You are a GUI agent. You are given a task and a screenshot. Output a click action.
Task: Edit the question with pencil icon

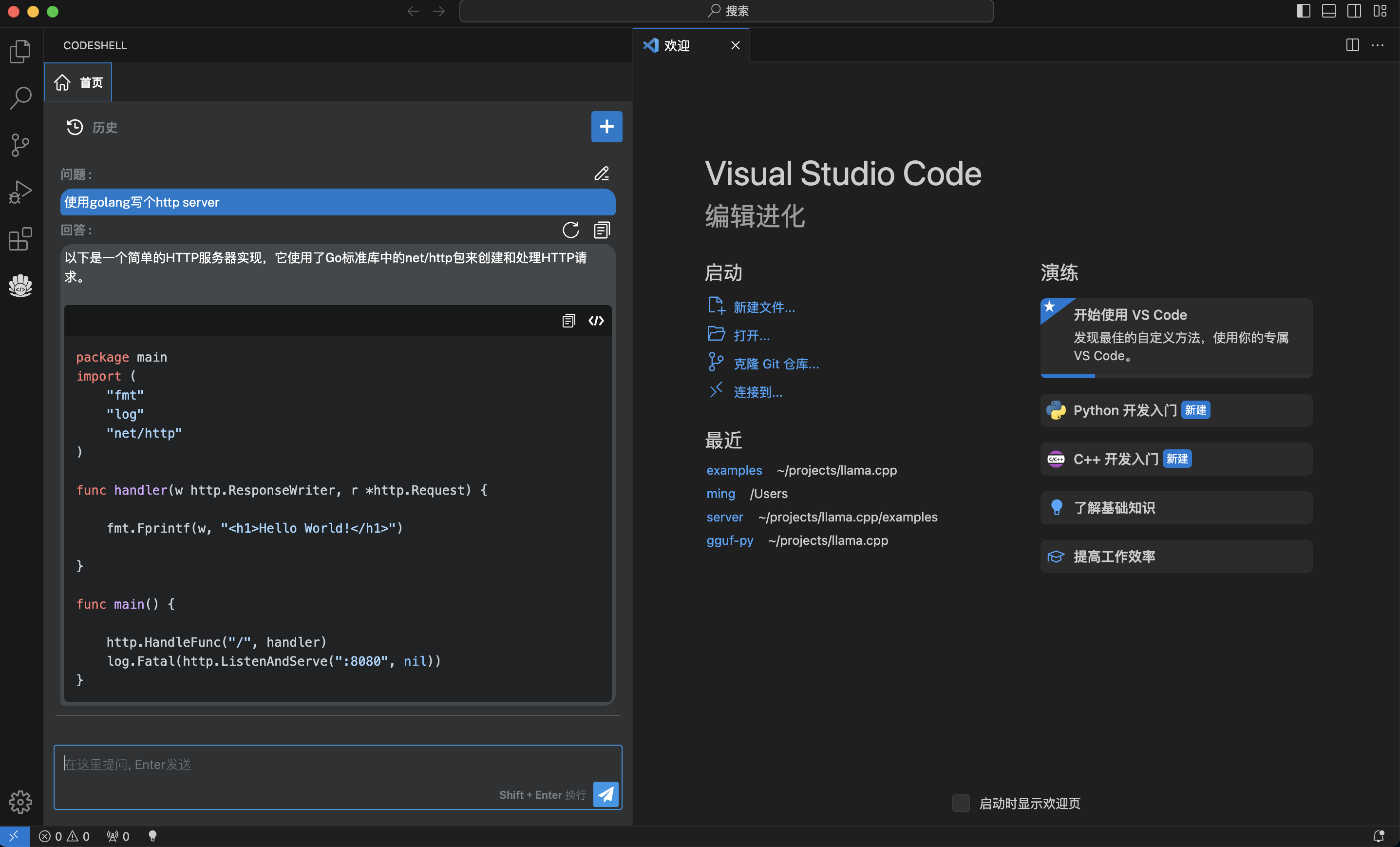[x=602, y=173]
